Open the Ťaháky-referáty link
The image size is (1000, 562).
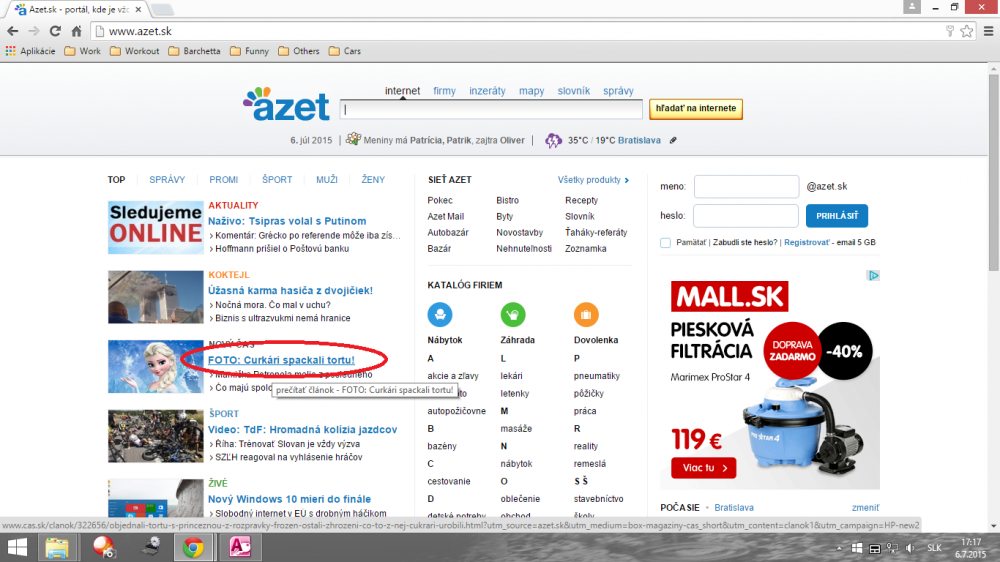click(596, 232)
